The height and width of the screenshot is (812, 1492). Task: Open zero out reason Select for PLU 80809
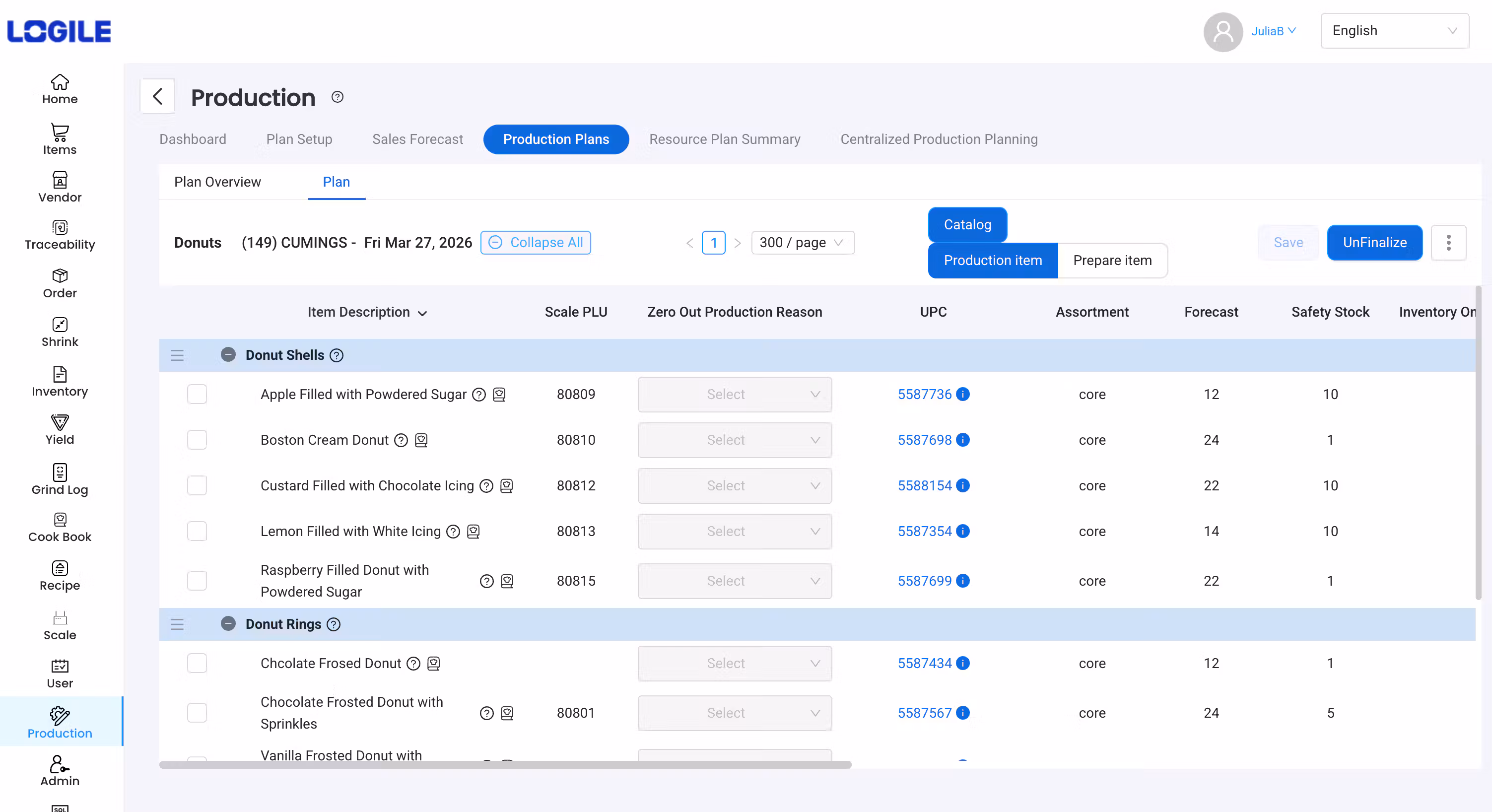(735, 395)
